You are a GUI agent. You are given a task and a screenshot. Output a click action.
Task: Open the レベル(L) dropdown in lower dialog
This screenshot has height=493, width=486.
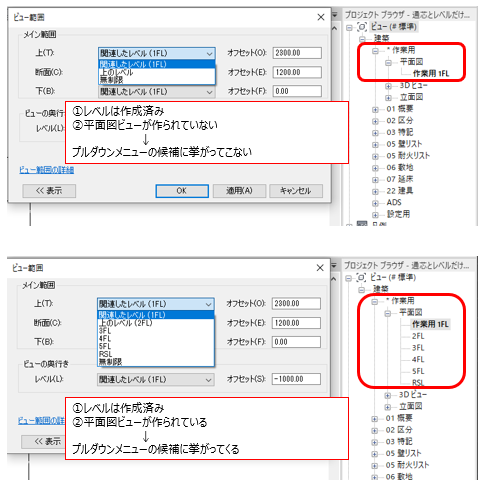(x=156, y=379)
